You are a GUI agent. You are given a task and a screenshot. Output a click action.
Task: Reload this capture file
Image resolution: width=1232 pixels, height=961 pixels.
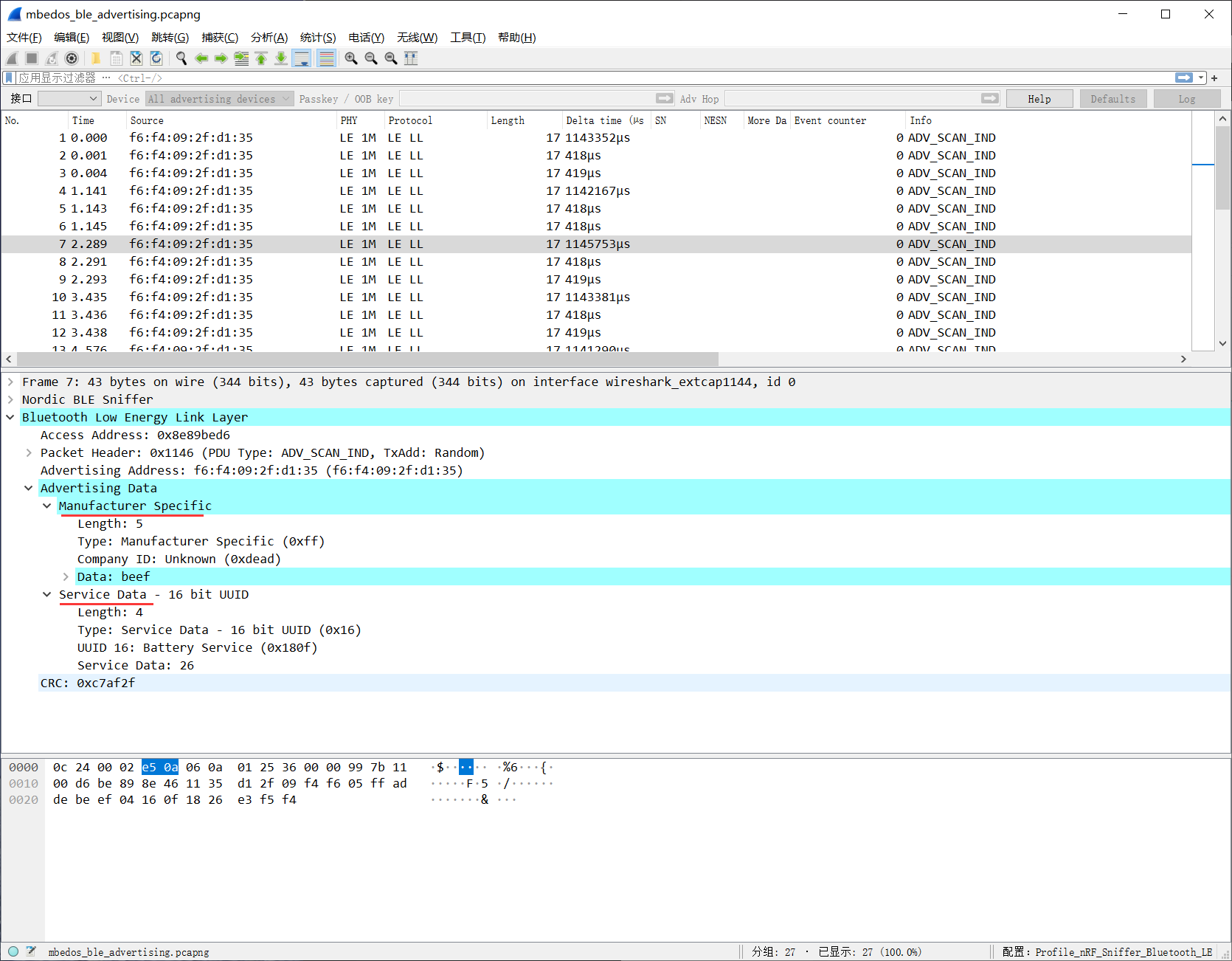156,58
